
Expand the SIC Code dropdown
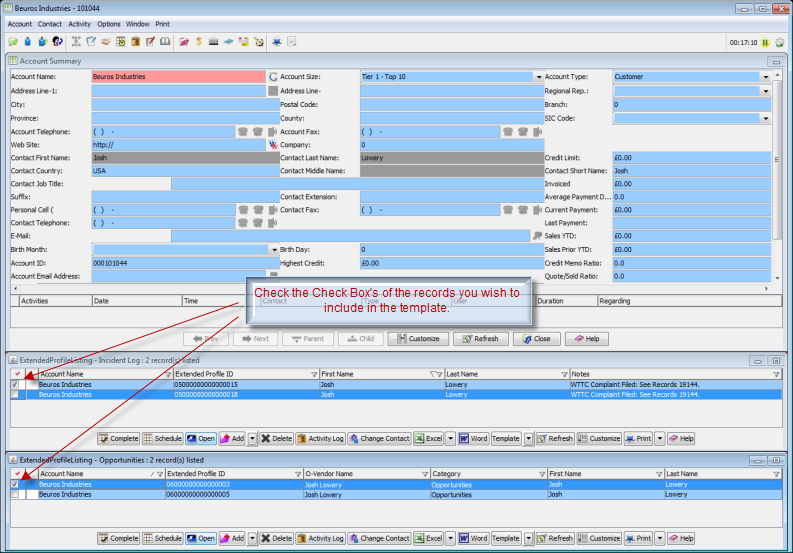(x=766, y=118)
